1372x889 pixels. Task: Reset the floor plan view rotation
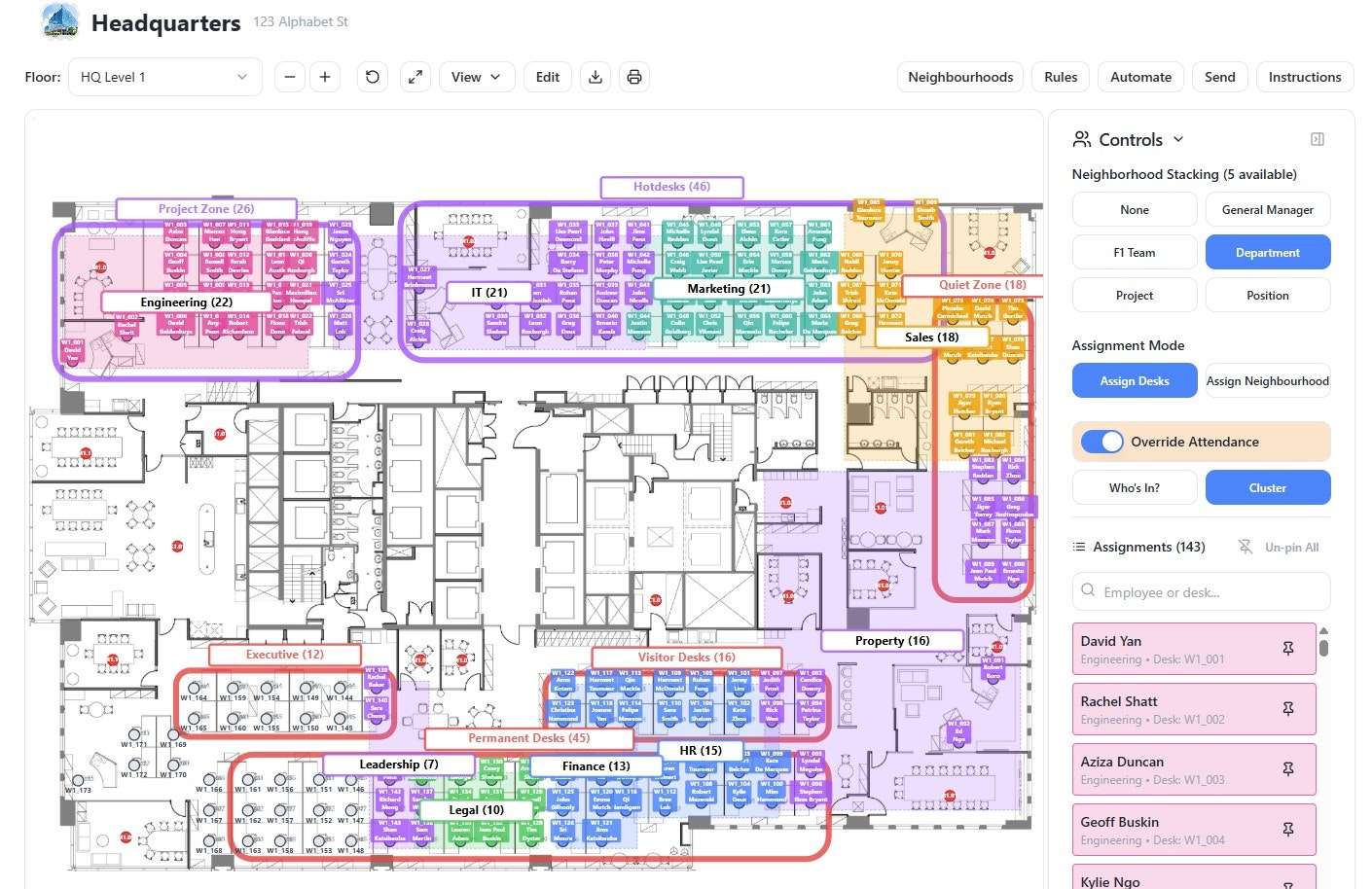(373, 77)
